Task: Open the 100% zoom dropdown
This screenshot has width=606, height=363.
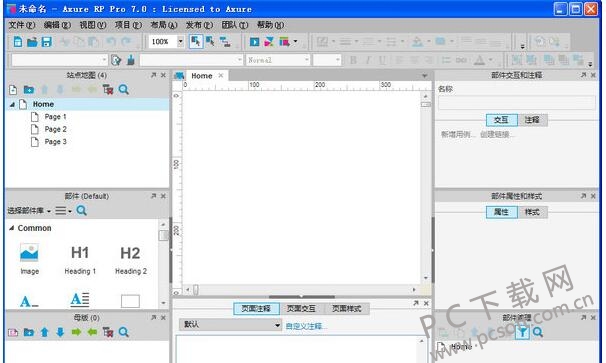Action: (x=180, y=41)
